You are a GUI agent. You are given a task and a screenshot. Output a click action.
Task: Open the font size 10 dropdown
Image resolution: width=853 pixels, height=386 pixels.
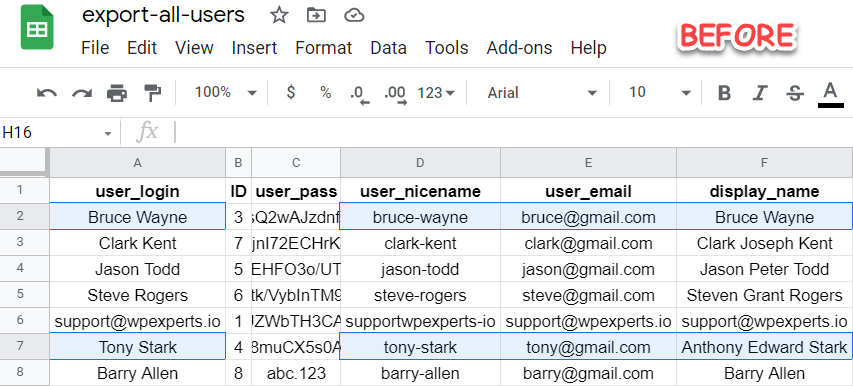[660, 92]
